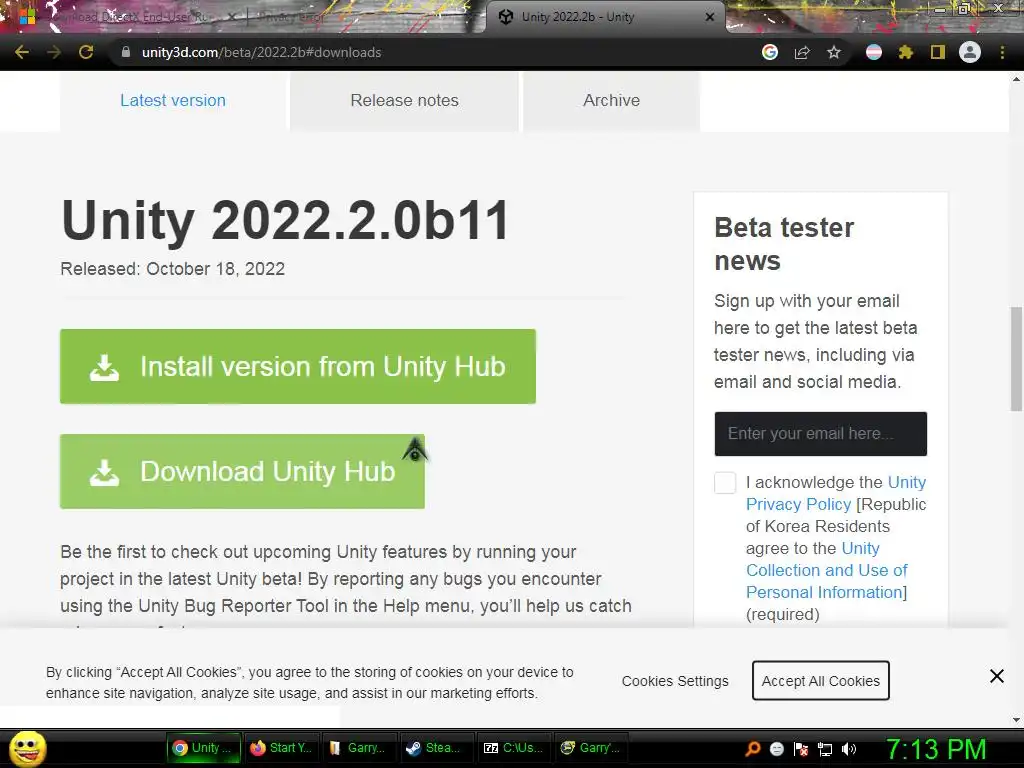Click the striped flag extension icon
1024x768 pixels.
pyautogui.click(x=874, y=52)
